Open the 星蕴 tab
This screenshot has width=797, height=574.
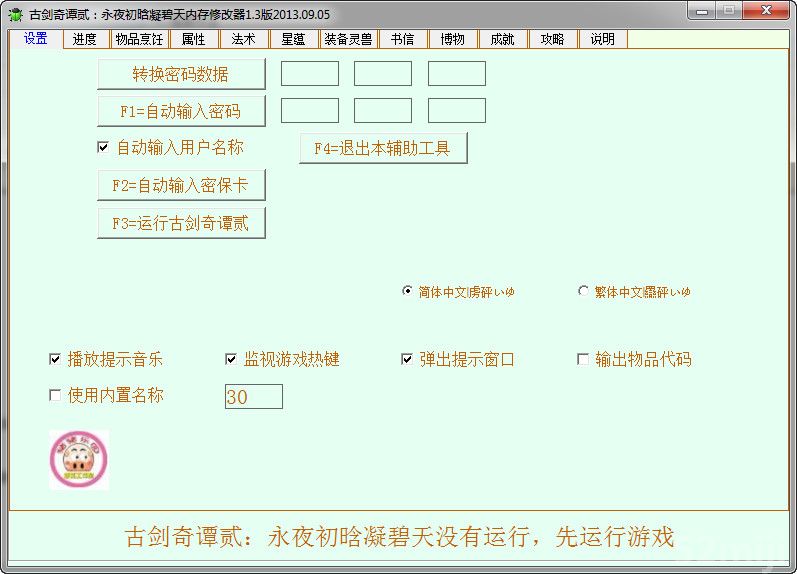tap(293, 39)
